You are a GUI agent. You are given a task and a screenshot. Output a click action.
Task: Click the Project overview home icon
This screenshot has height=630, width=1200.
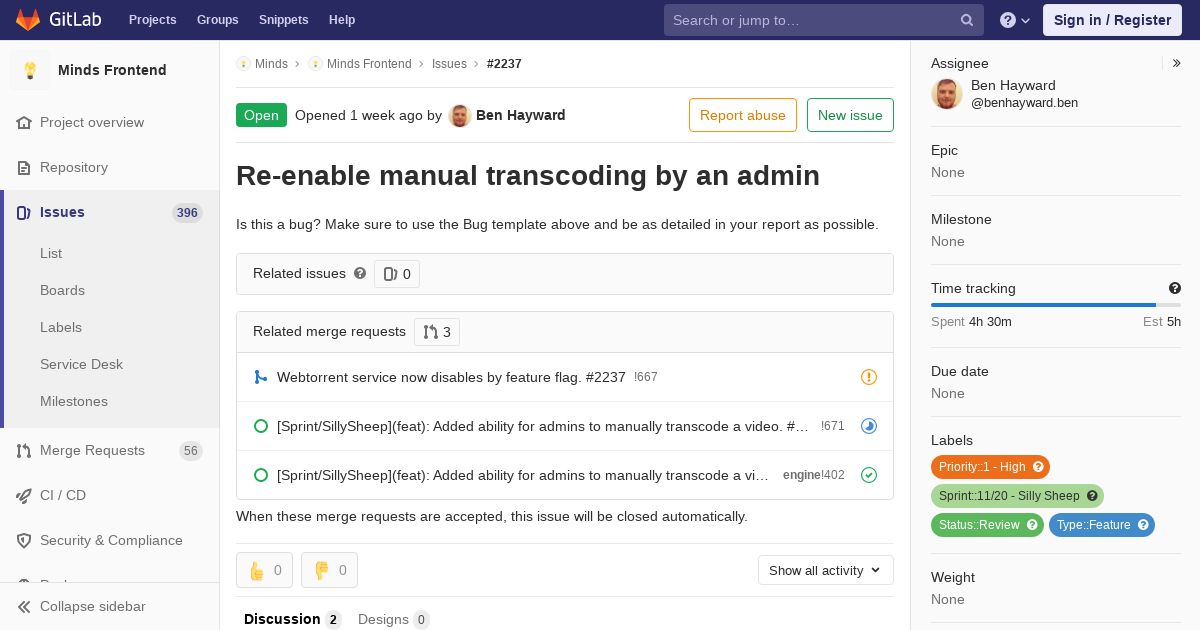pos(24,123)
